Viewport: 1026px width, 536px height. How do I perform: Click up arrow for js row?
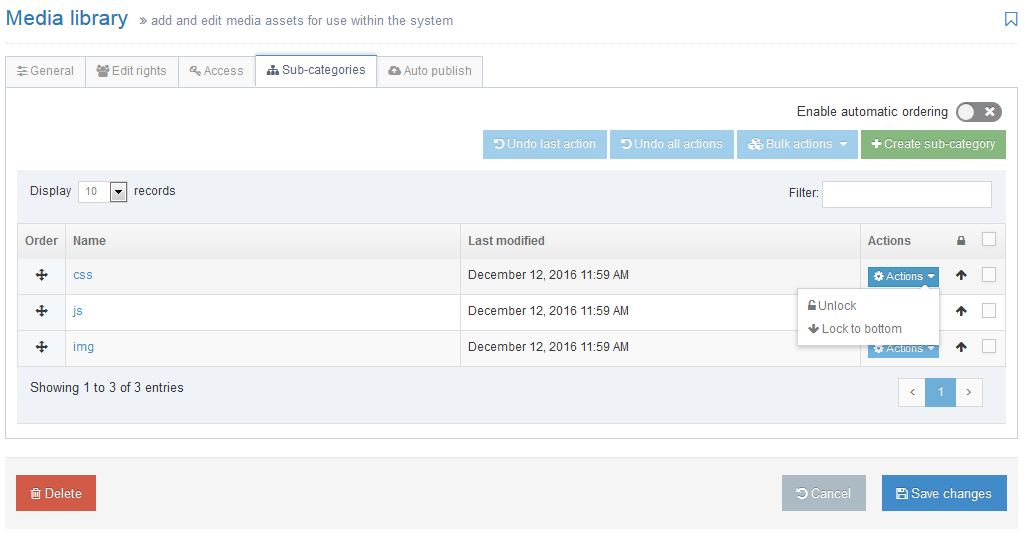coord(961,311)
